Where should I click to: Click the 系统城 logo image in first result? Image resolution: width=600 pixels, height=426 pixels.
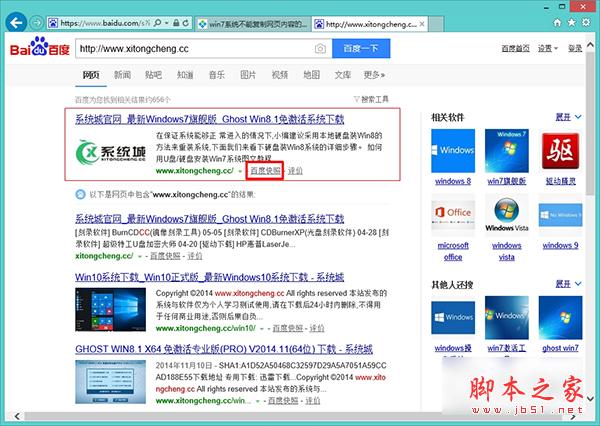pos(111,152)
